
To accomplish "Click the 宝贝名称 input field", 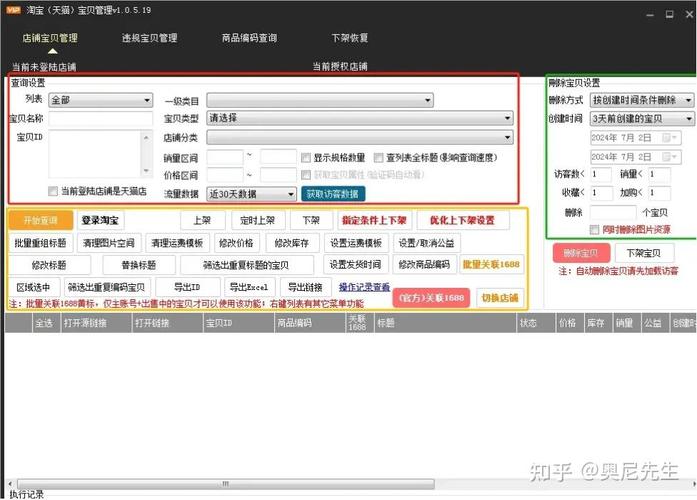I will [100, 119].
